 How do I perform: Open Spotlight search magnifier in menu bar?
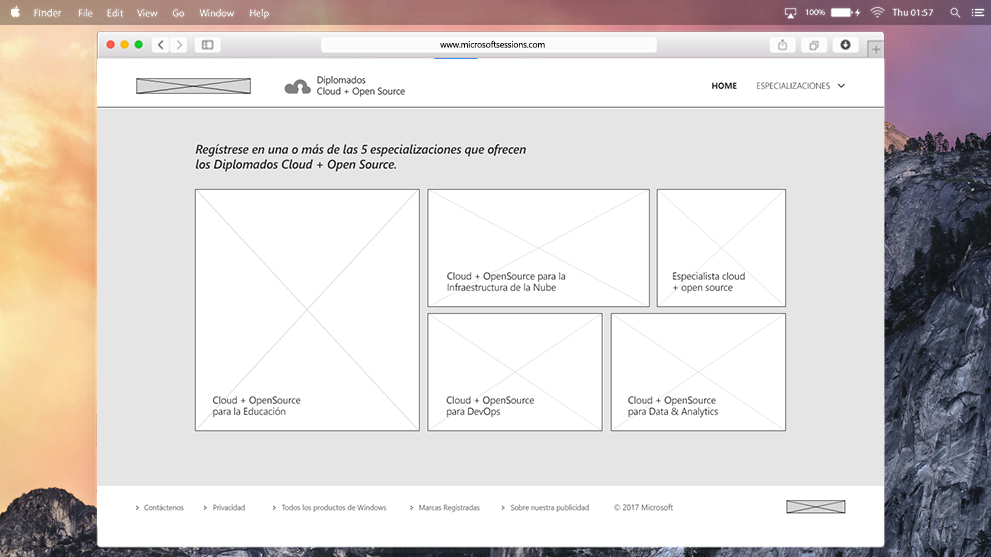click(x=955, y=13)
